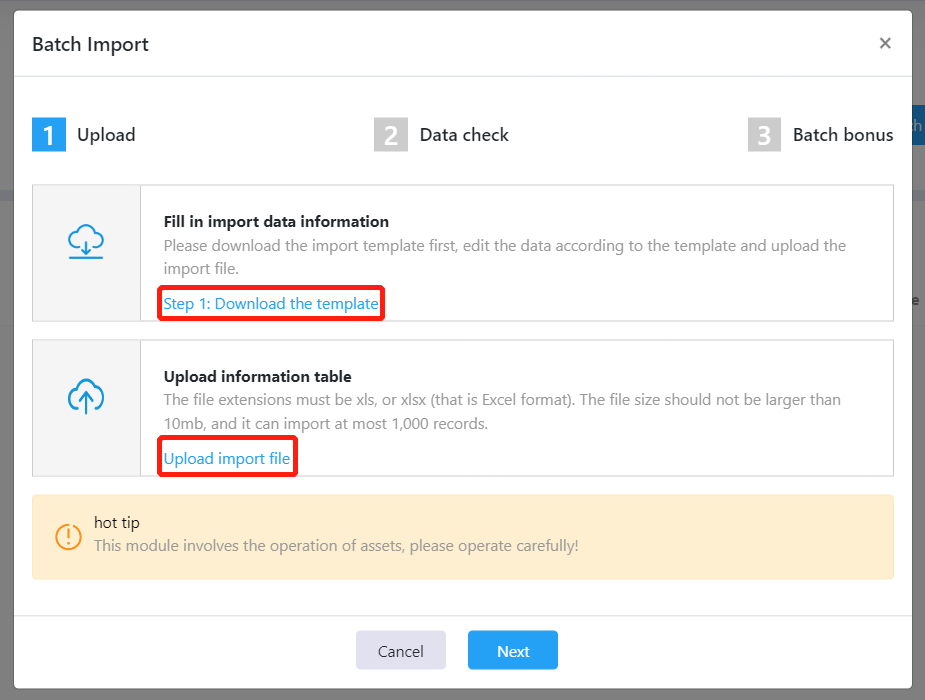Click the 'file extensions must be xls' description
Screen dimensions: 925x700
point(502,412)
